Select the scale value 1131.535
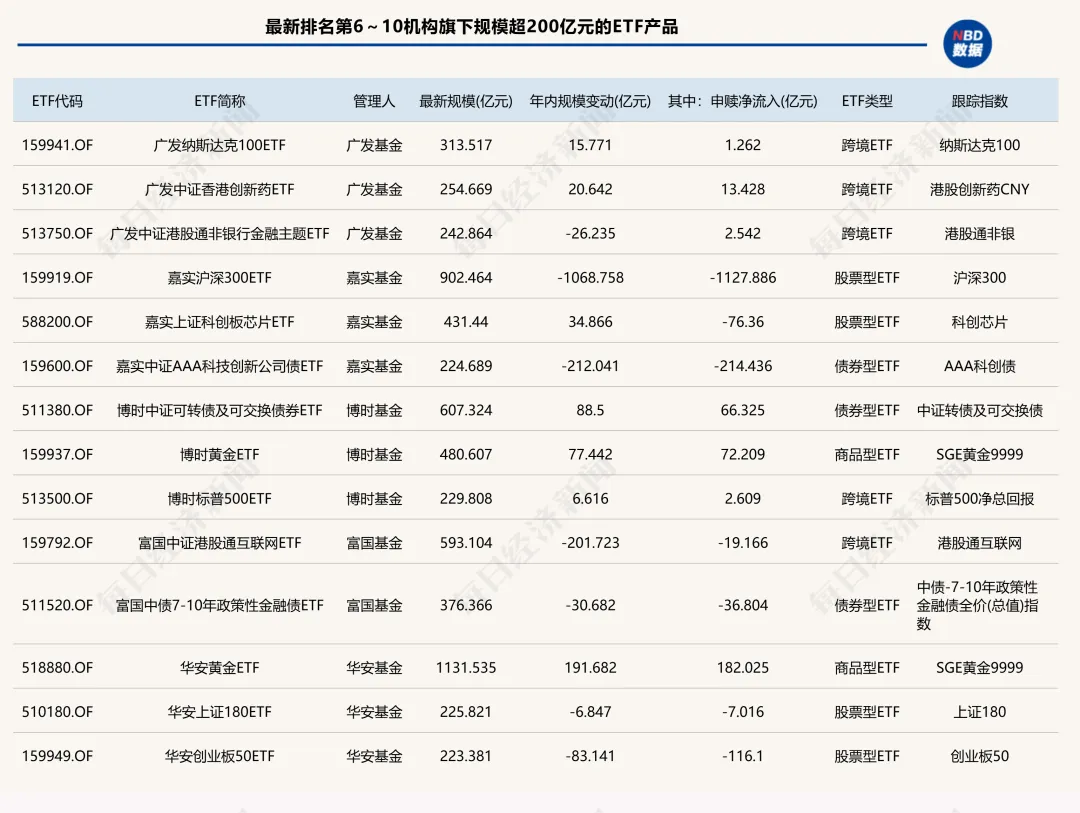Image resolution: width=1080 pixels, height=813 pixels. [x=466, y=668]
